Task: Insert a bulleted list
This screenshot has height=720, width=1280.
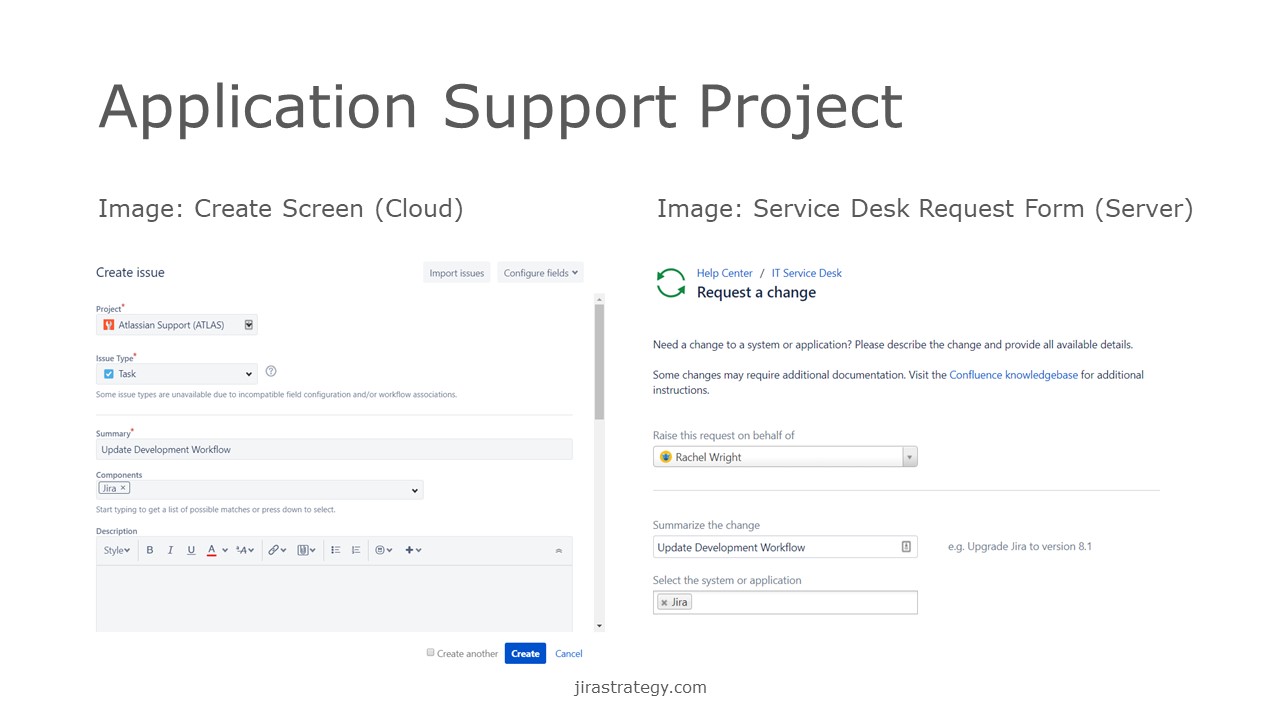Action: coord(336,550)
